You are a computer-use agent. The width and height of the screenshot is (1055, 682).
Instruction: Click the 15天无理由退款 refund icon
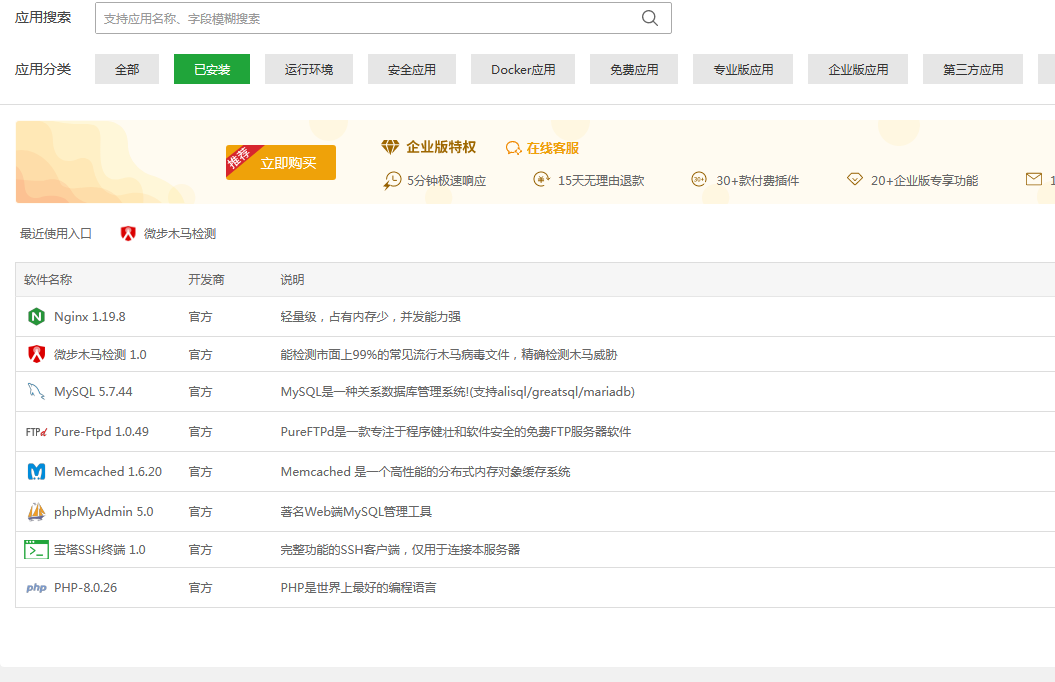point(542,180)
